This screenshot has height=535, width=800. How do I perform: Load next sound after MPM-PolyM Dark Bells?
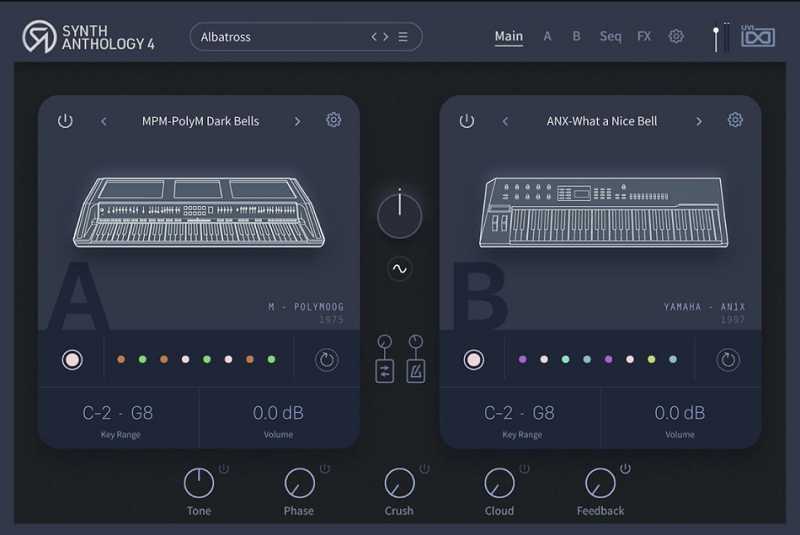[297, 121]
